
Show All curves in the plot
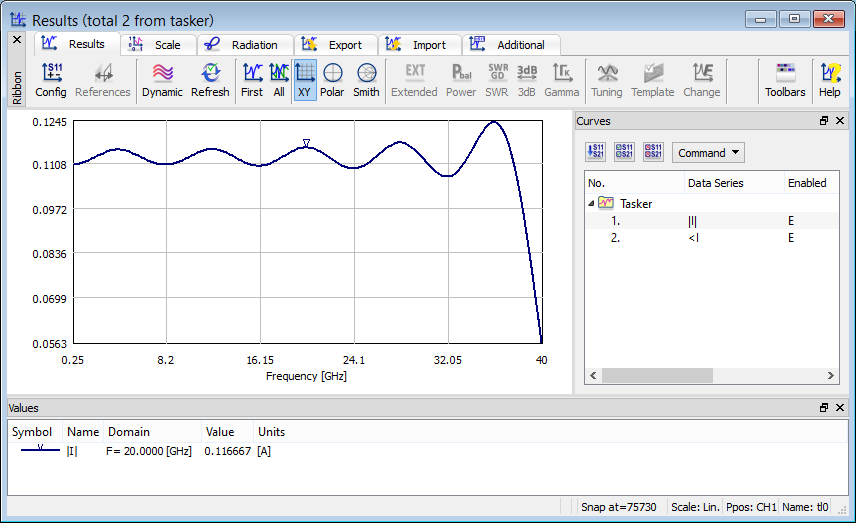pyautogui.click(x=279, y=80)
